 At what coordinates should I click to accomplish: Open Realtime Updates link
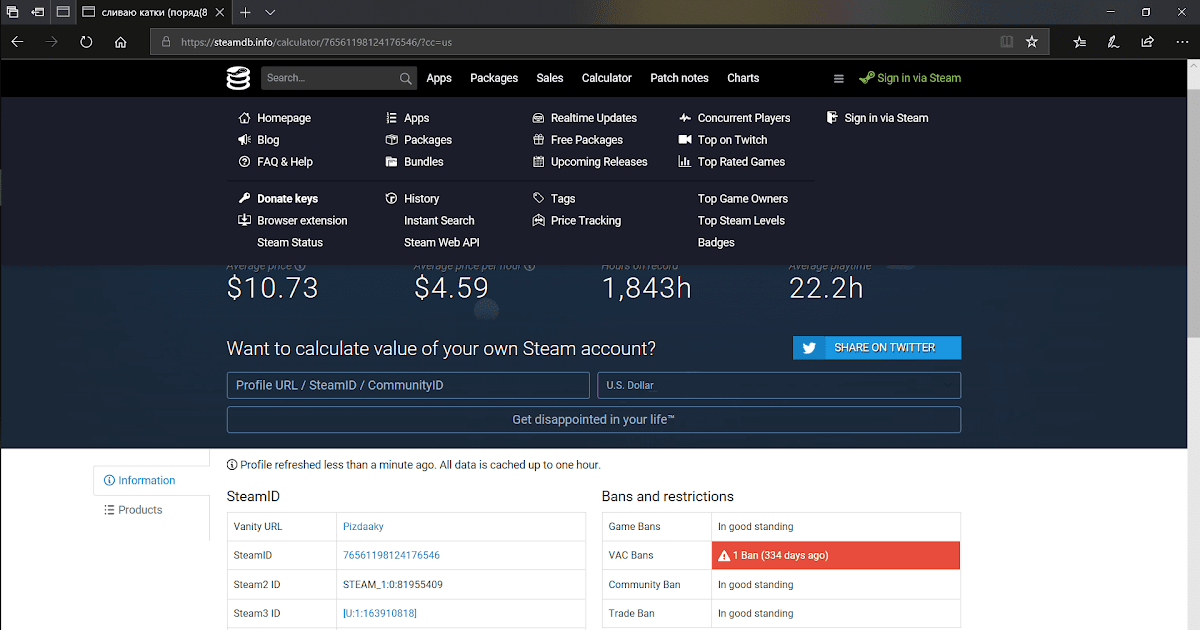[585, 118]
